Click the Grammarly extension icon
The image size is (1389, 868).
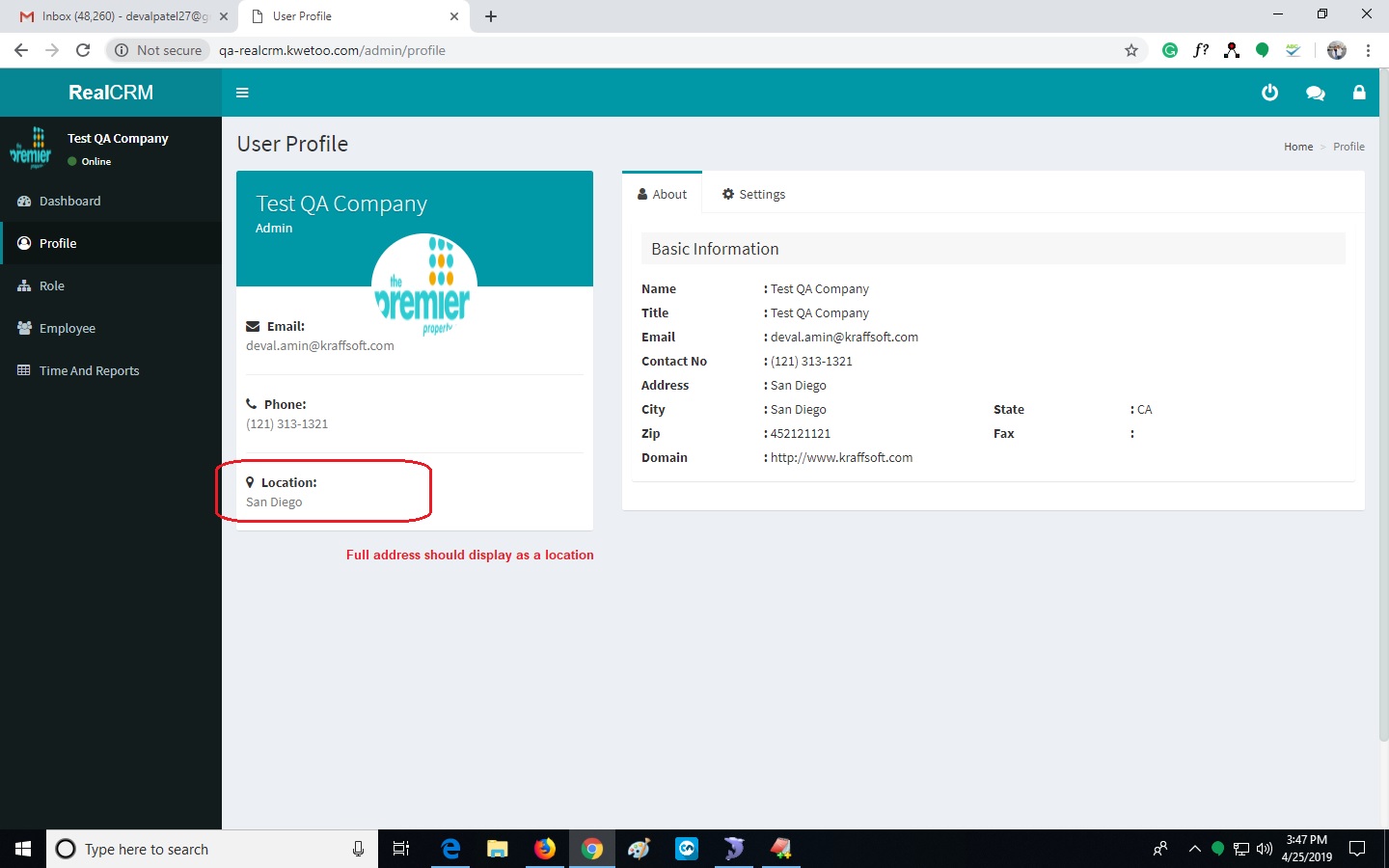1170,50
